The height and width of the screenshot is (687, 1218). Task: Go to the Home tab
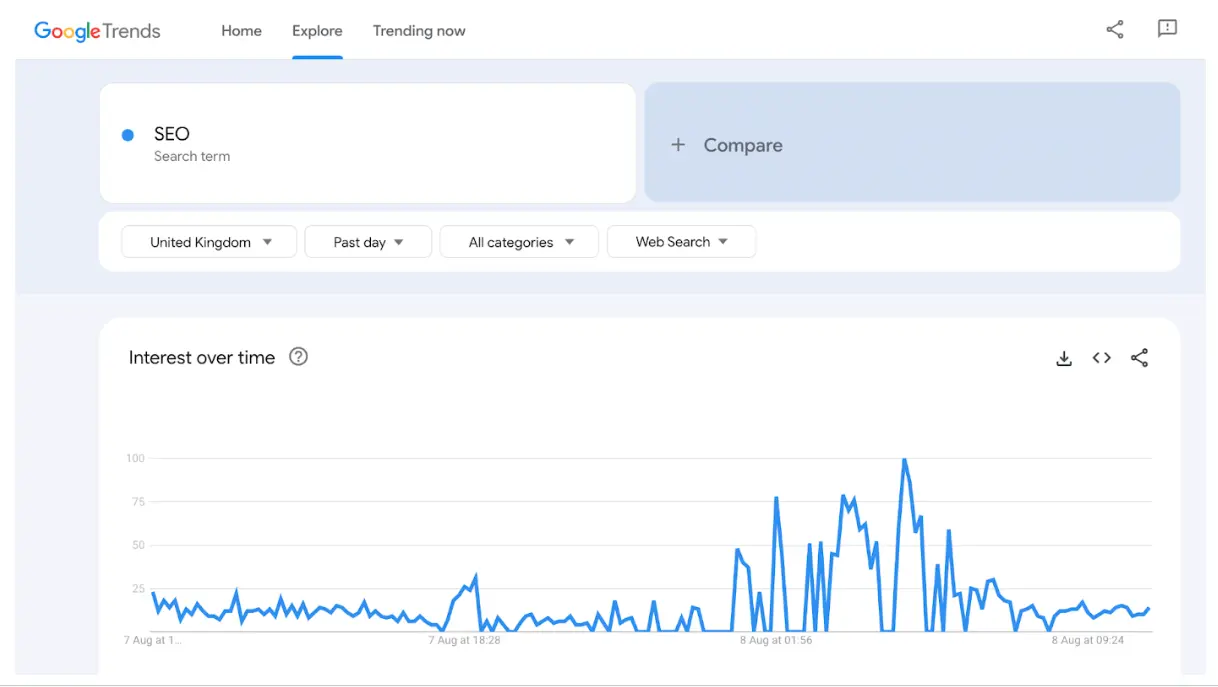[x=241, y=31]
